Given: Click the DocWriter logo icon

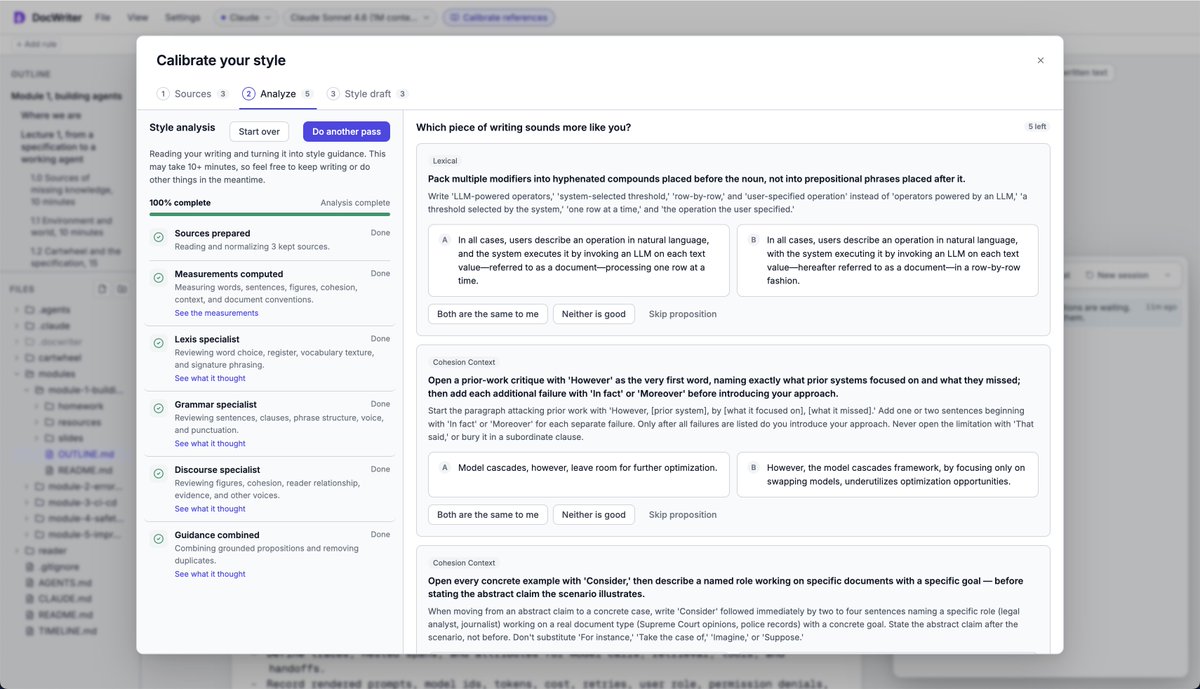Looking at the screenshot, I should [20, 17].
